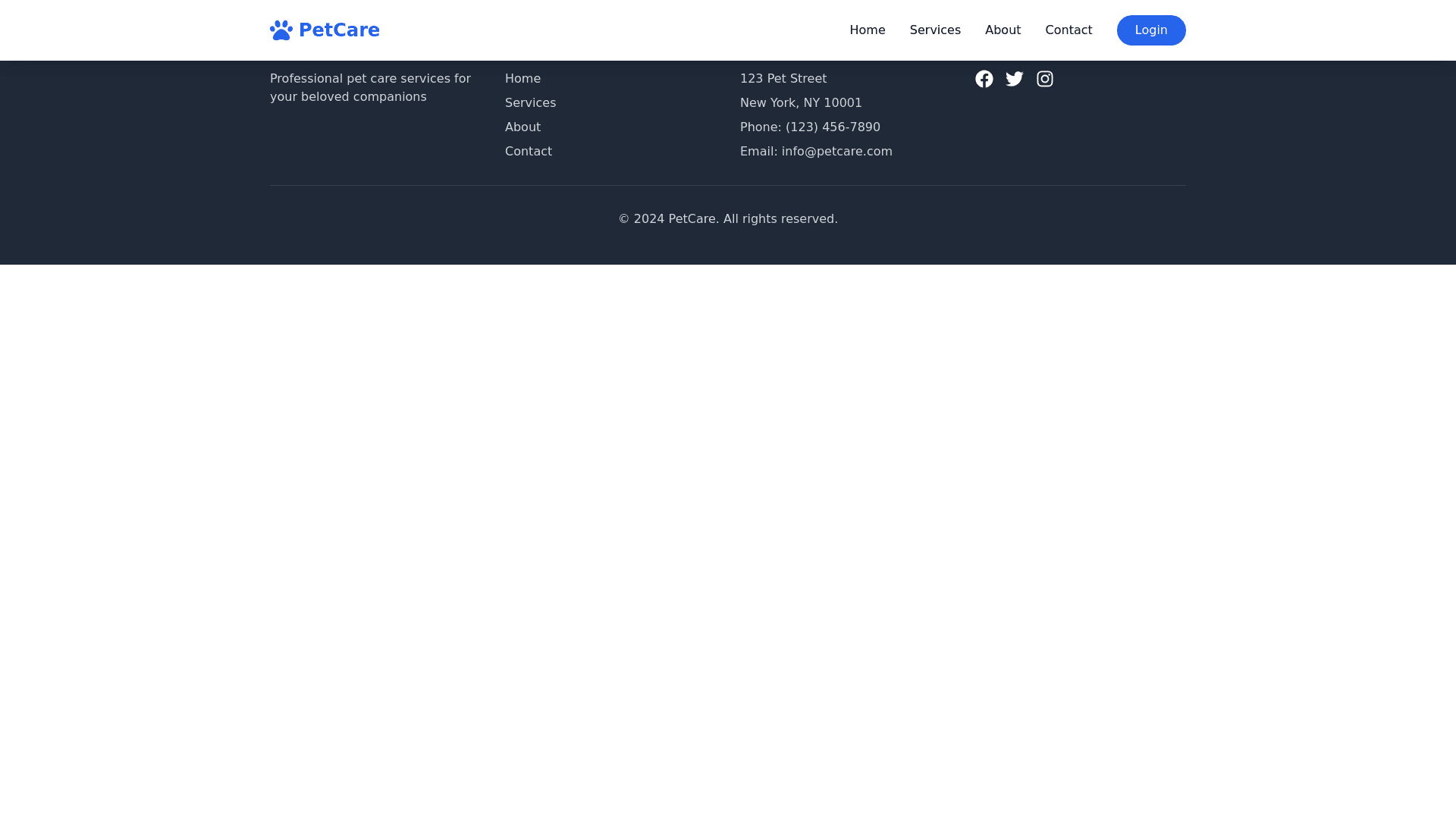This screenshot has width=1456, height=819.
Task: Click the footer Home link
Action: click(522, 79)
